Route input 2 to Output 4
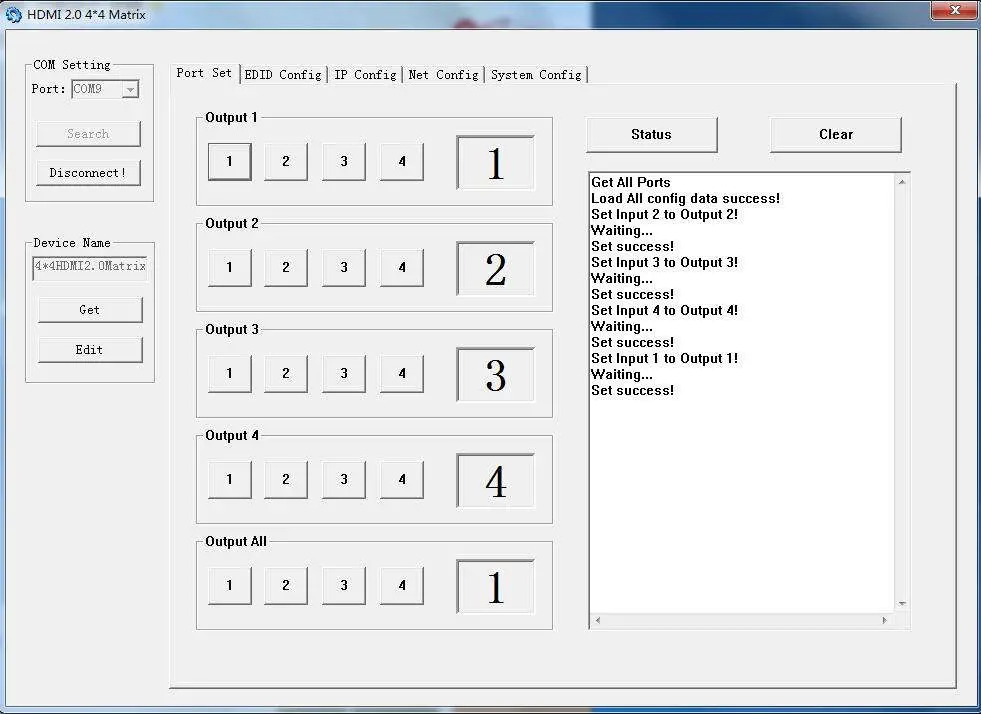Image resolution: width=981 pixels, height=714 pixels. click(x=286, y=480)
